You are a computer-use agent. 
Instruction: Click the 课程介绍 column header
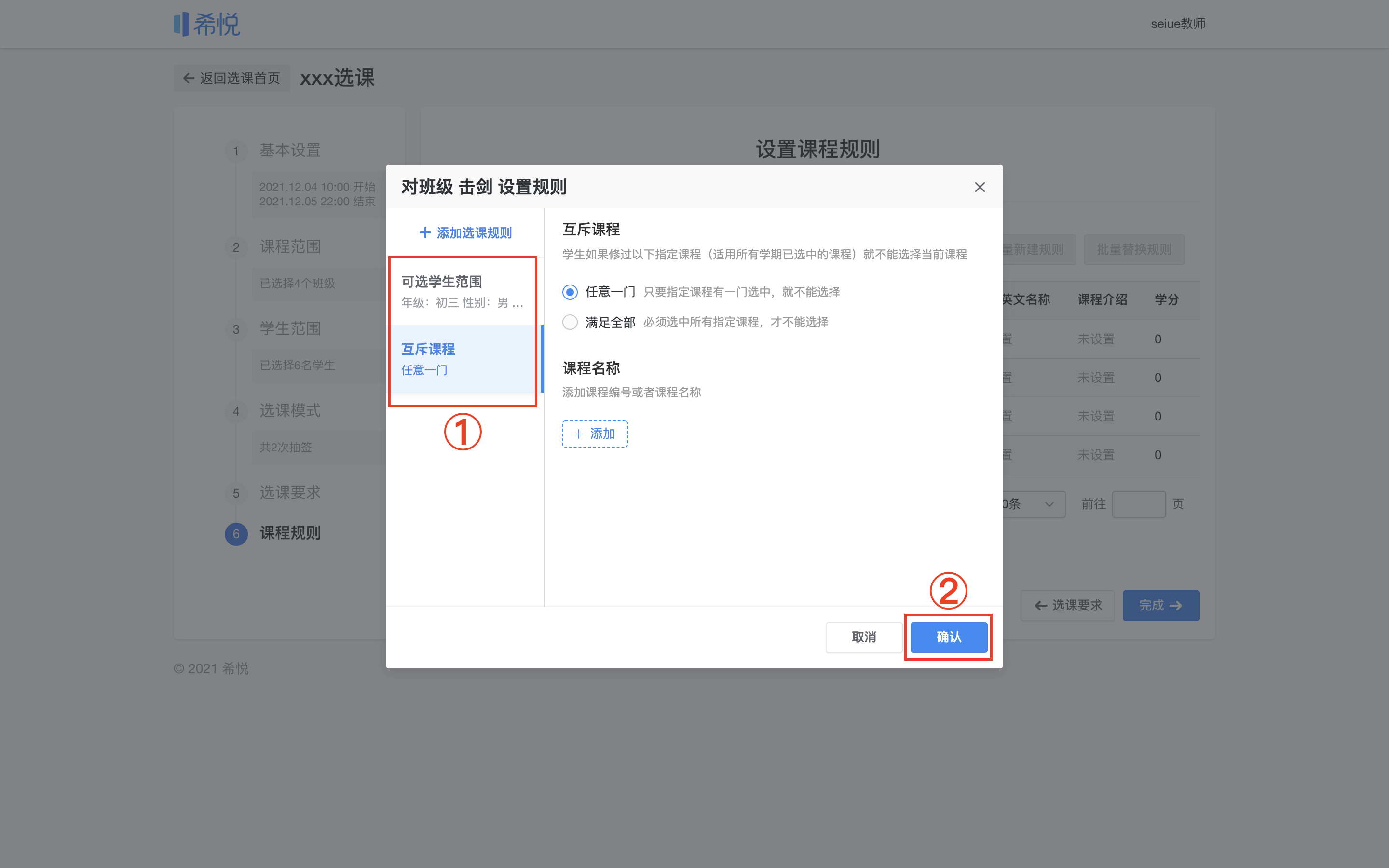(x=1102, y=299)
